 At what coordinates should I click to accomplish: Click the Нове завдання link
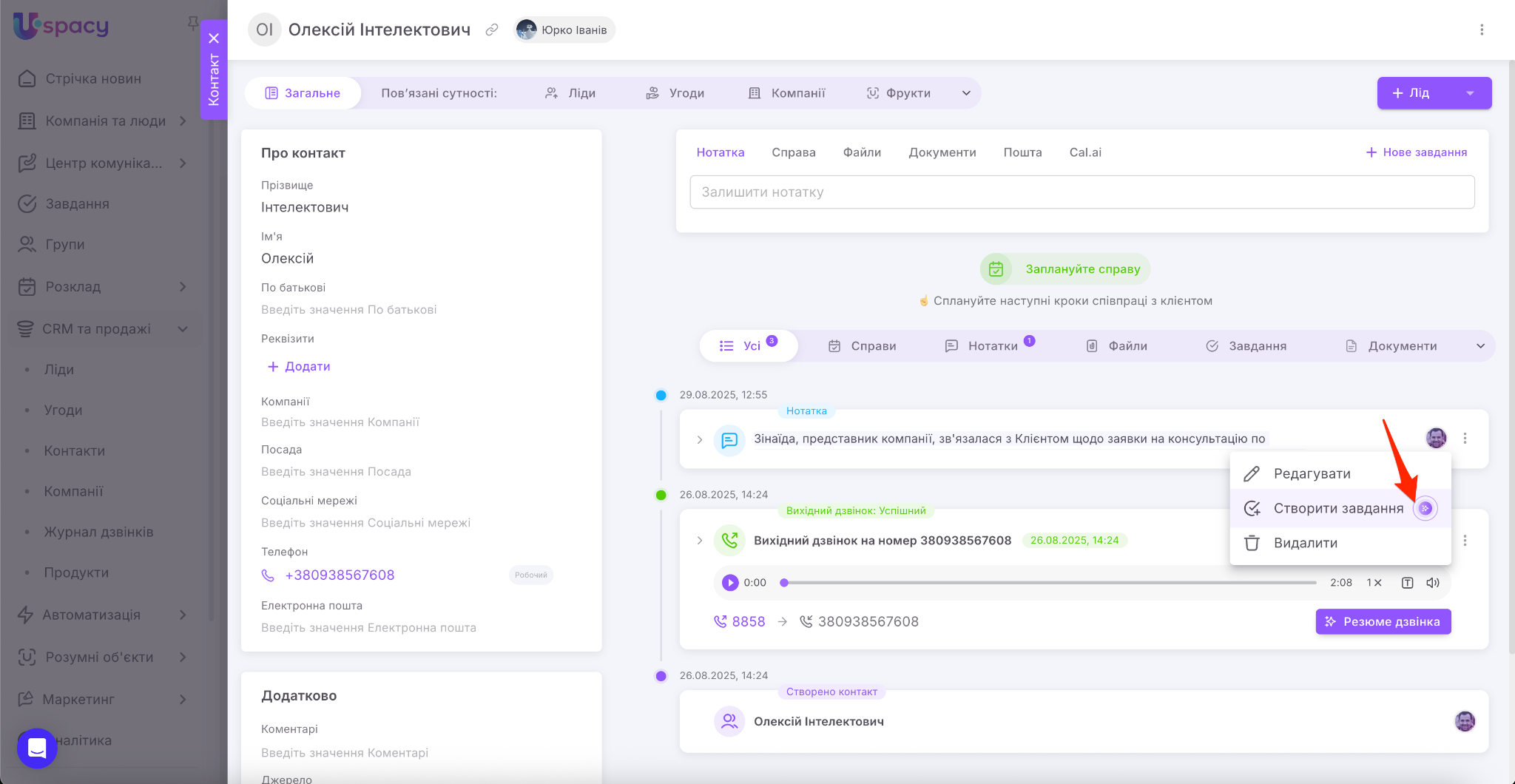[1416, 152]
